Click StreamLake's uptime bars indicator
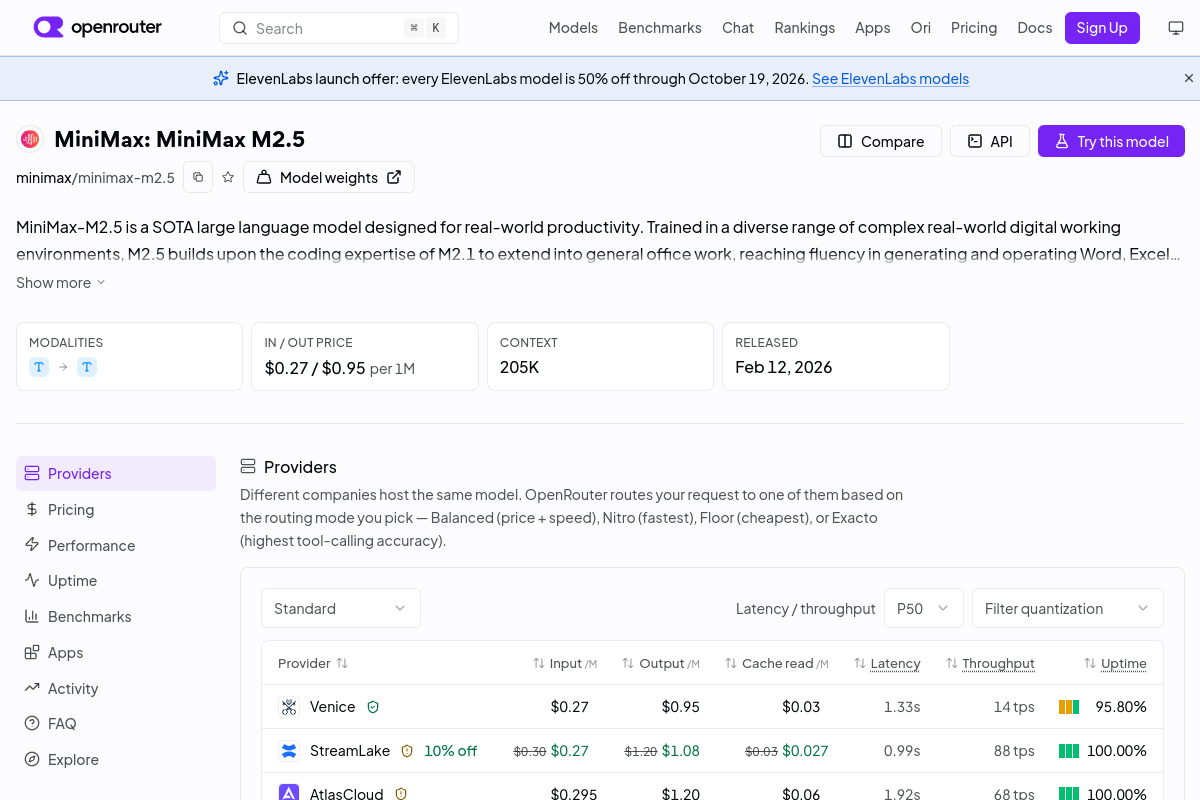1200x800 pixels. click(x=1069, y=751)
